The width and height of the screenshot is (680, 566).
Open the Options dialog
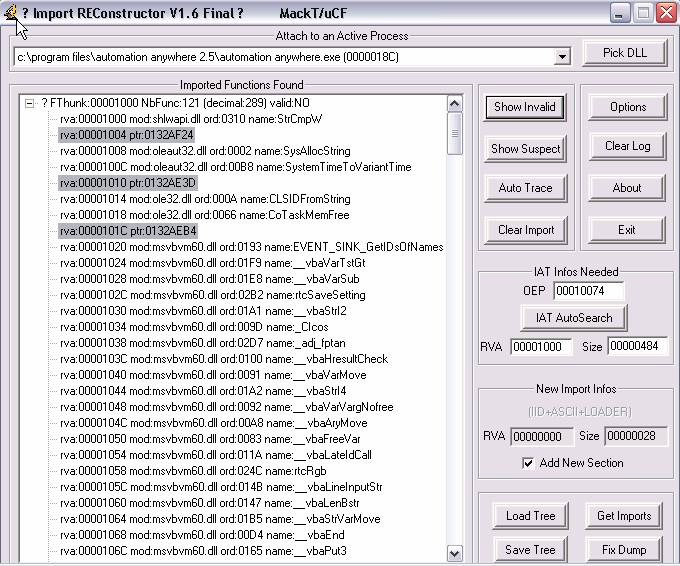coord(628,107)
